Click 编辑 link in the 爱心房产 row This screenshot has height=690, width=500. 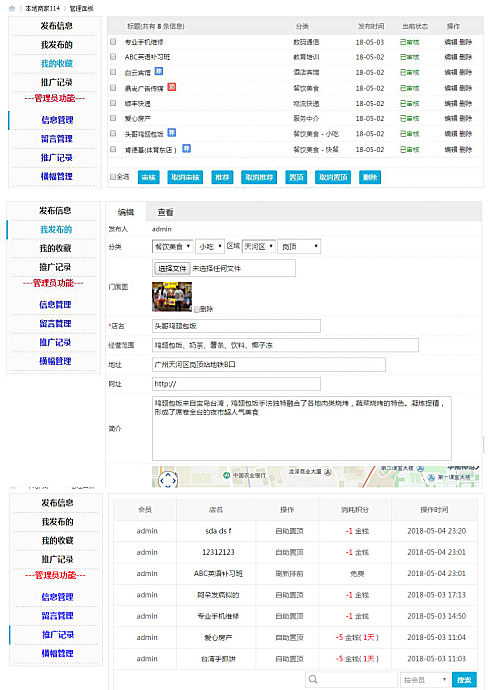[451, 118]
